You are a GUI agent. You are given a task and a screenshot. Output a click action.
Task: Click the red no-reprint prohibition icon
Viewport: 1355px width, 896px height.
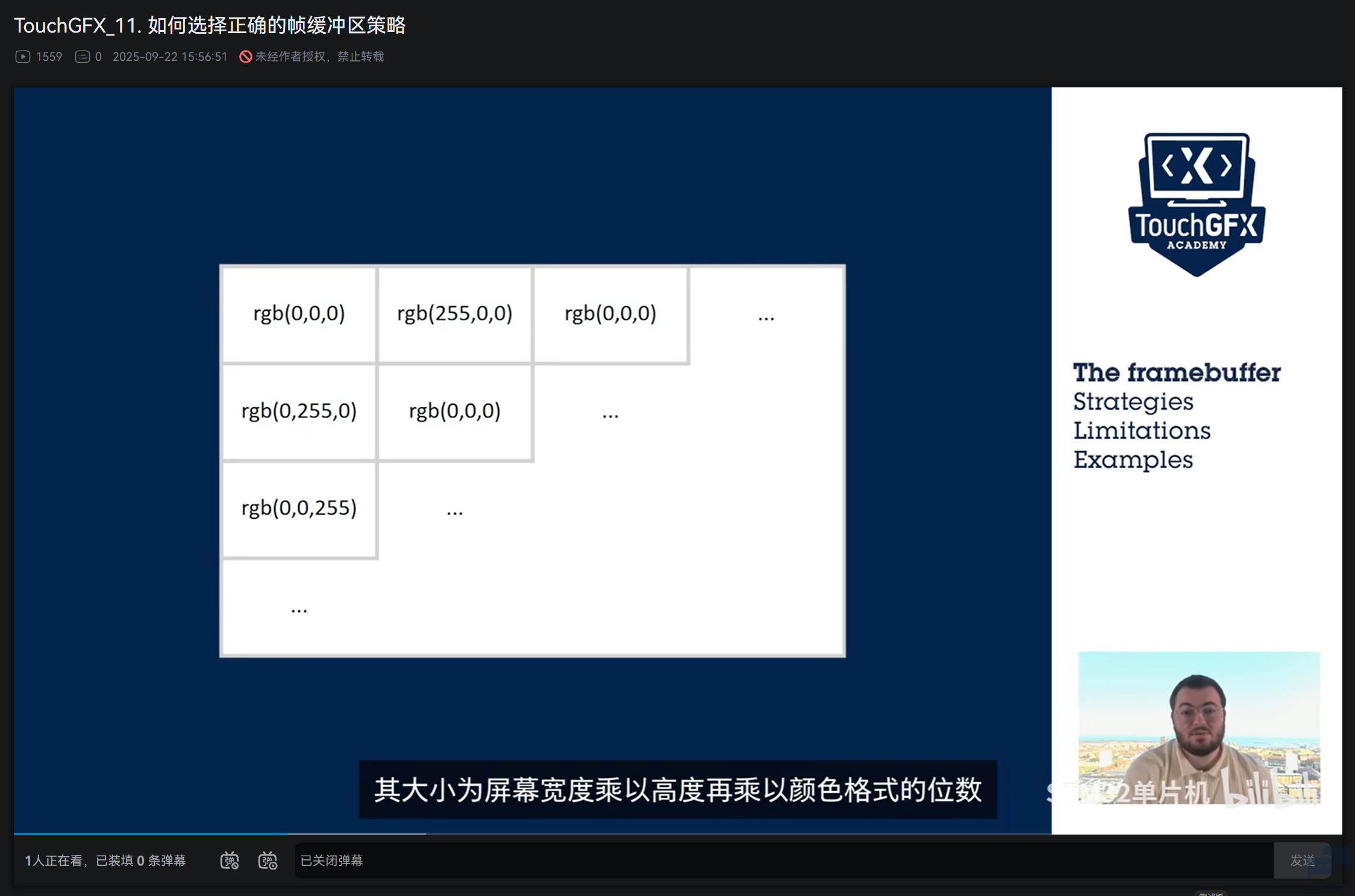point(245,57)
